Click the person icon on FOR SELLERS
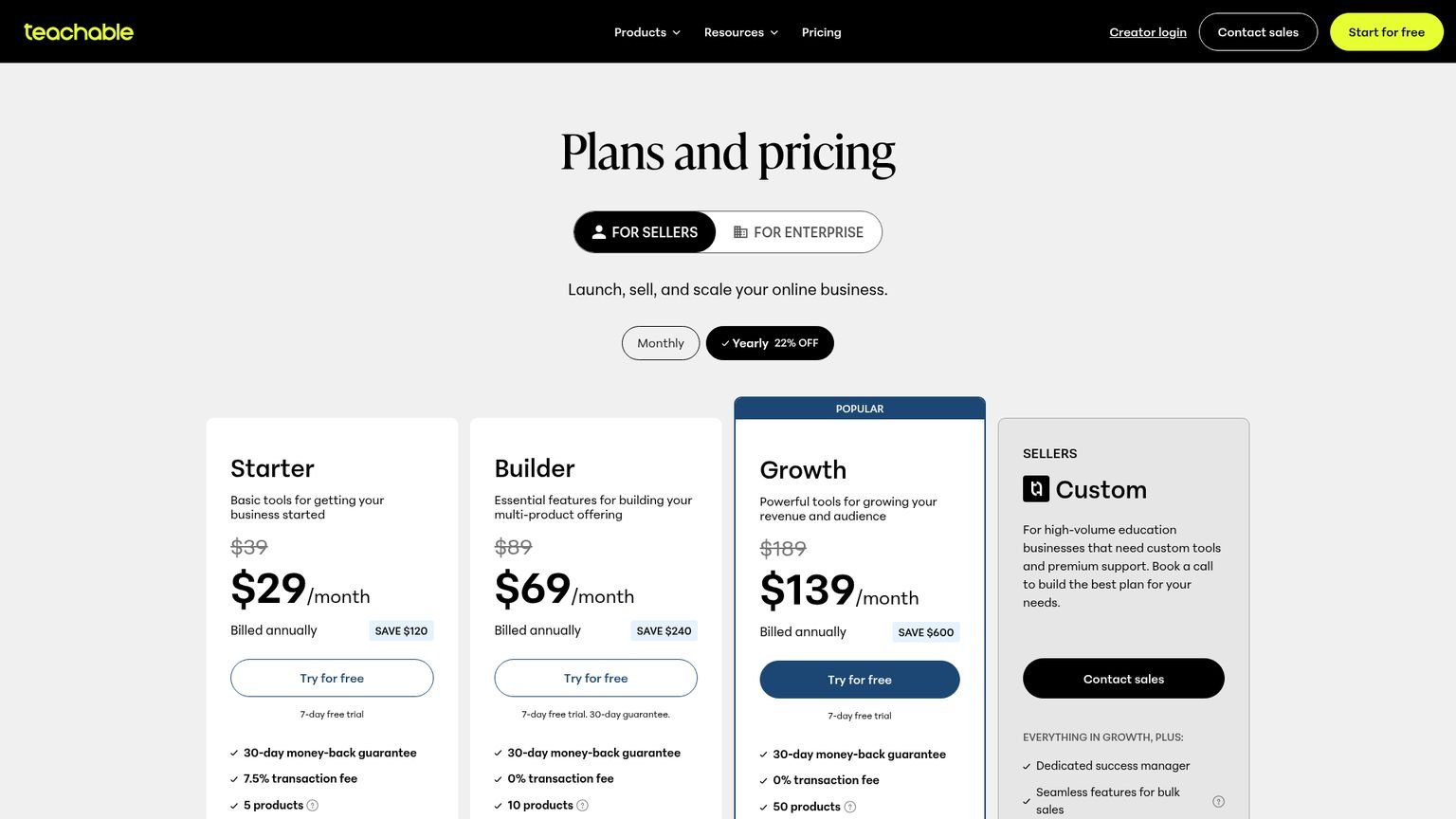1456x819 pixels. [598, 231]
